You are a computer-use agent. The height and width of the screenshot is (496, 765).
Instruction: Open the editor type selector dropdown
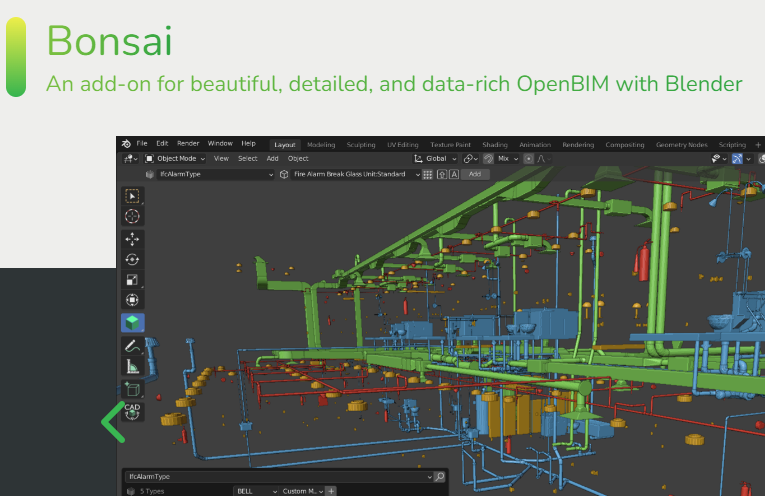click(131, 159)
